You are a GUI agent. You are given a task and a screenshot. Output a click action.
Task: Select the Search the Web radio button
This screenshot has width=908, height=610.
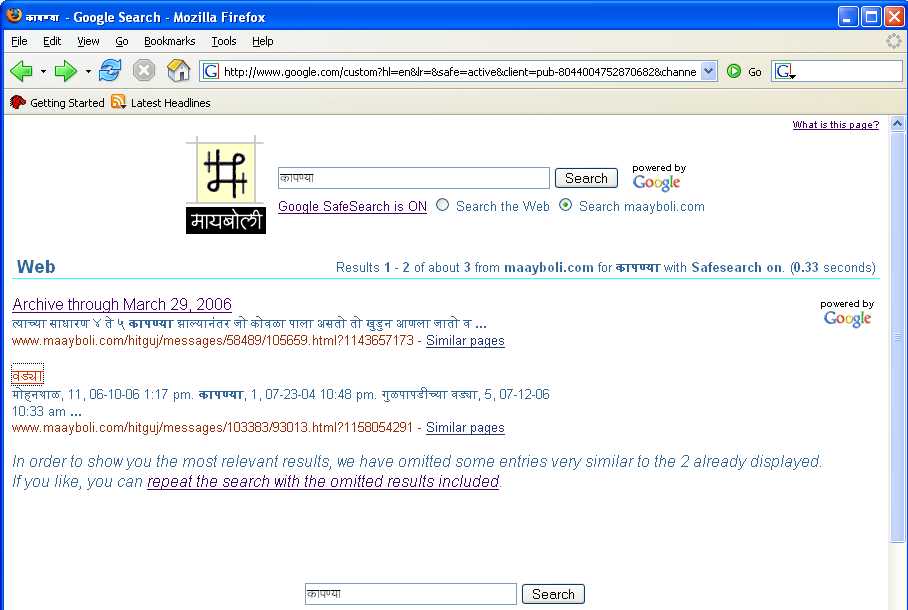pos(442,205)
